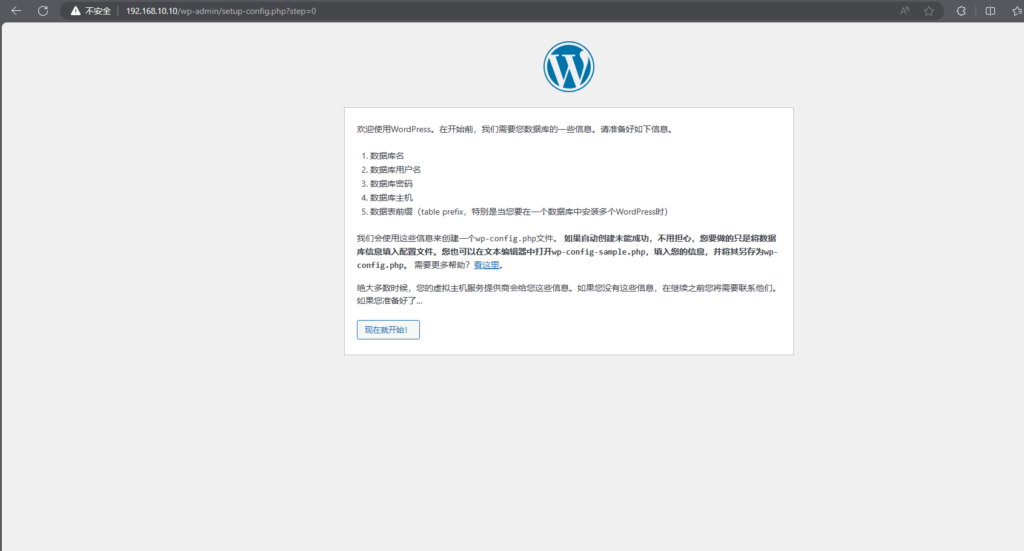Viewport: 1024px width, 551px height.
Task: Select the list item 数据库用户名
Action: 395,170
